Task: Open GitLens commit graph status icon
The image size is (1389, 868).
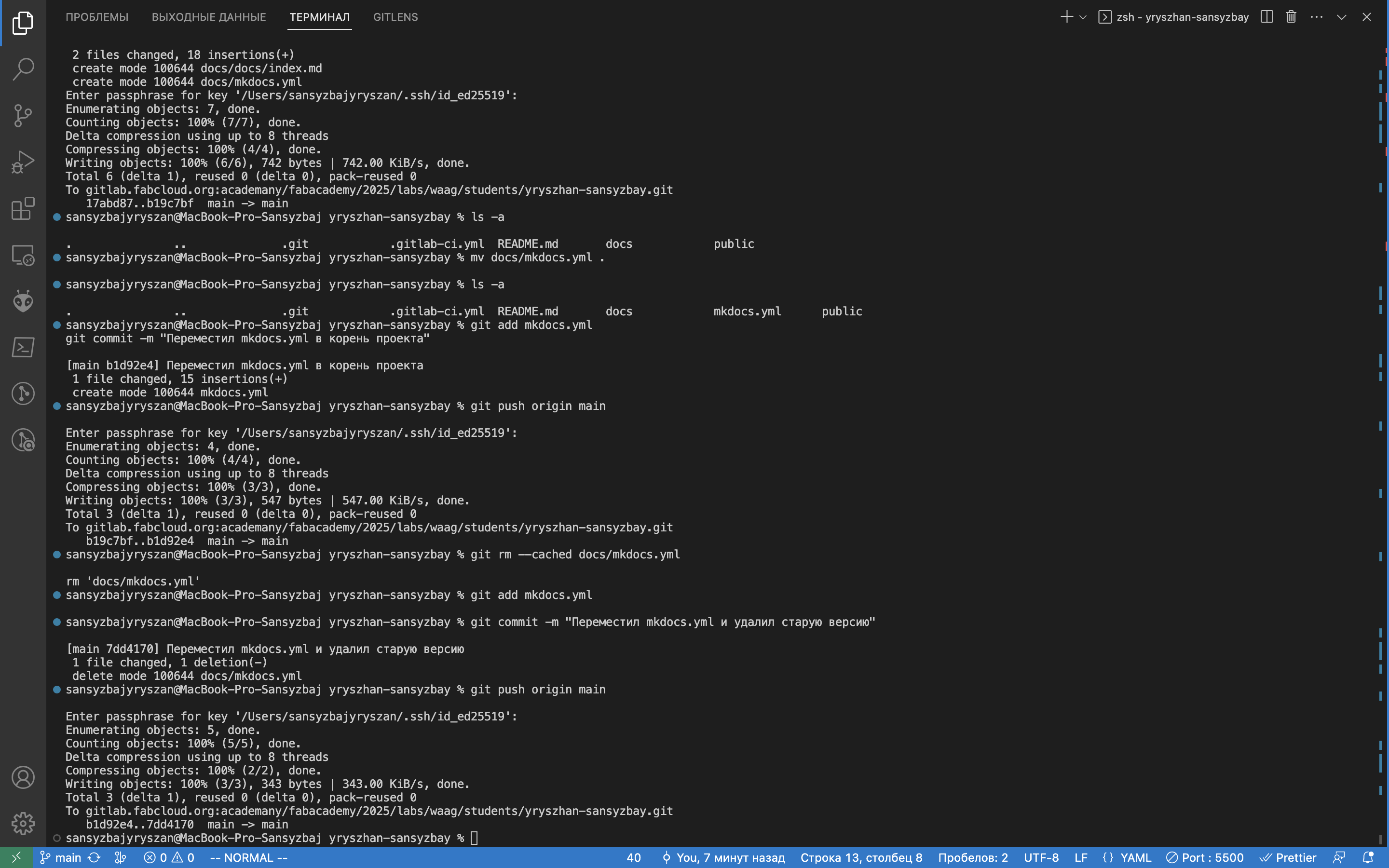Action: click(x=120, y=857)
